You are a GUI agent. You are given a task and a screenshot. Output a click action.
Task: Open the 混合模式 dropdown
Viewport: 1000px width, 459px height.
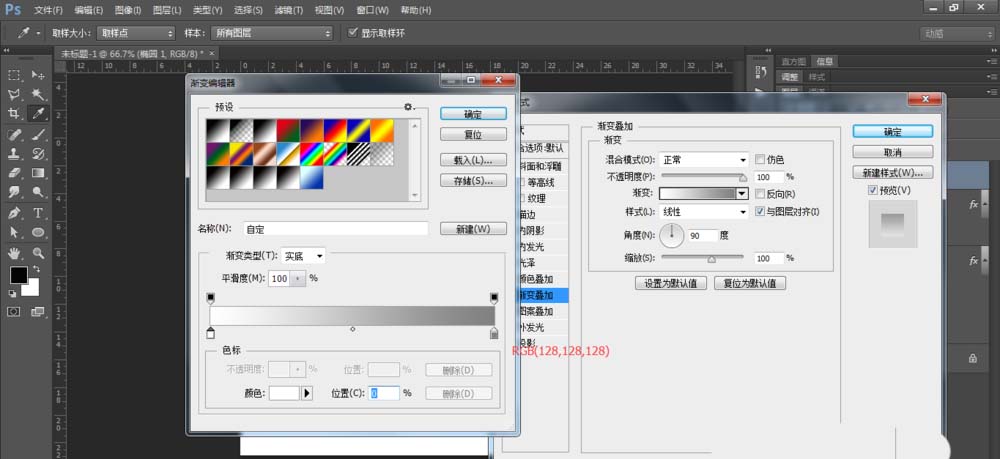coord(703,159)
